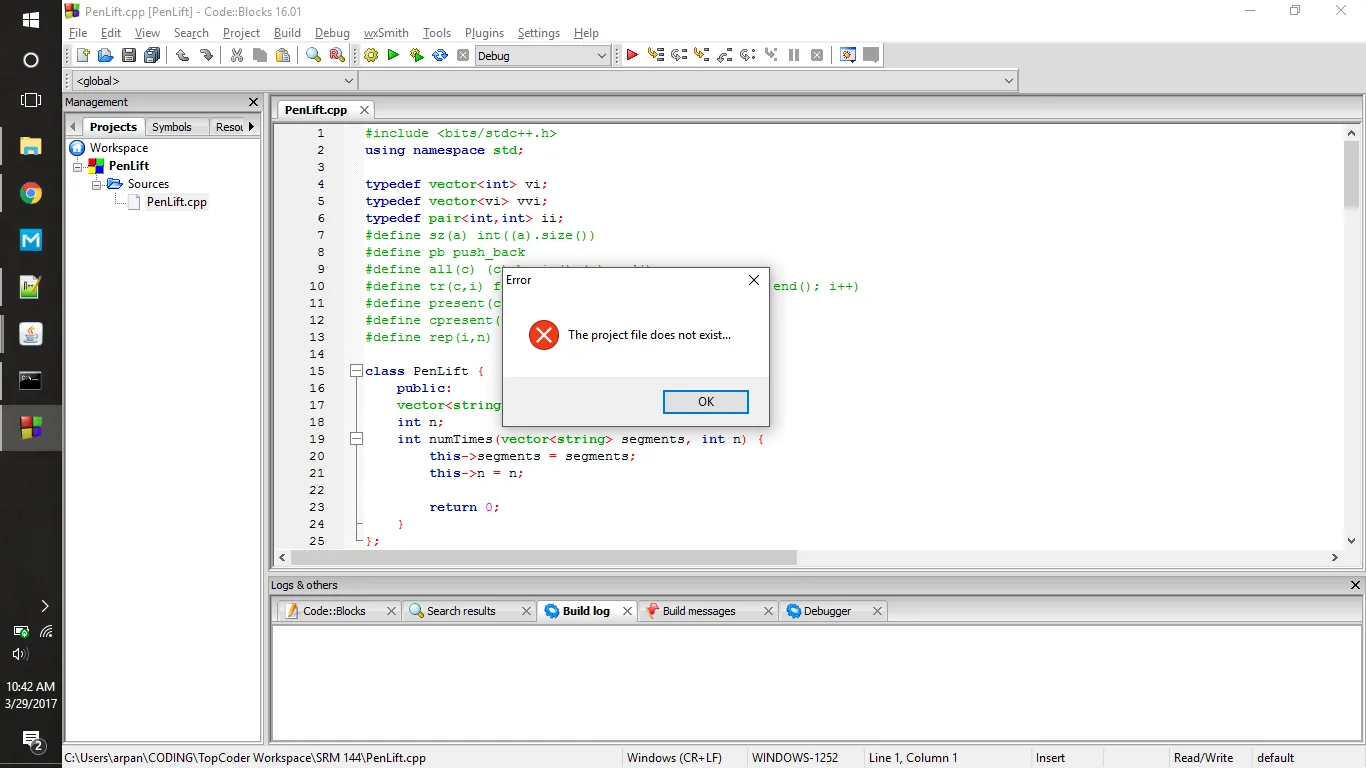Viewport: 1366px width, 768px height.
Task: Collapse the Sources folder node
Action: (x=96, y=184)
